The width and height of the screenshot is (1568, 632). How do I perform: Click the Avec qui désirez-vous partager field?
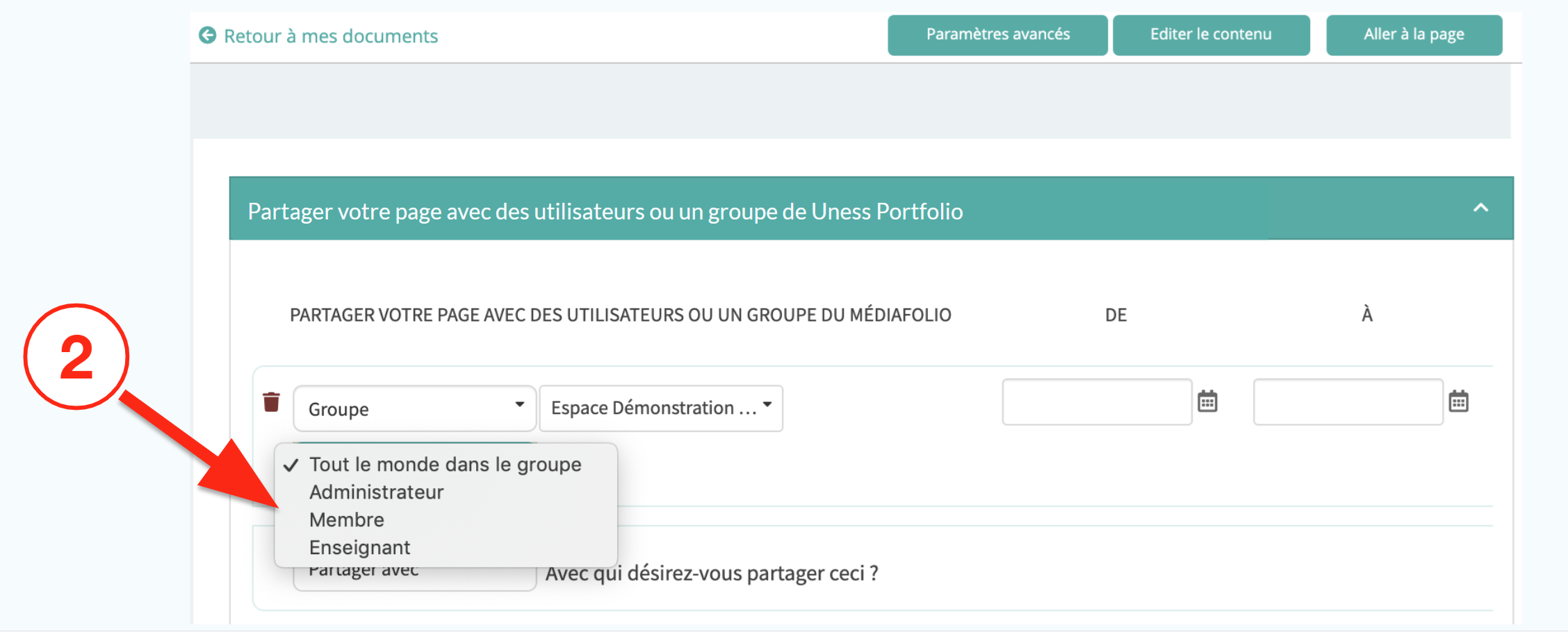click(x=711, y=574)
